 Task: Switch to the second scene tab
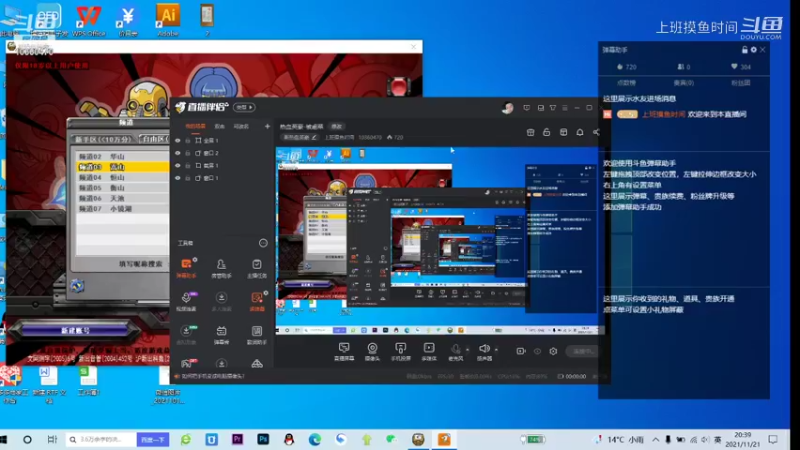pyautogui.click(x=219, y=126)
